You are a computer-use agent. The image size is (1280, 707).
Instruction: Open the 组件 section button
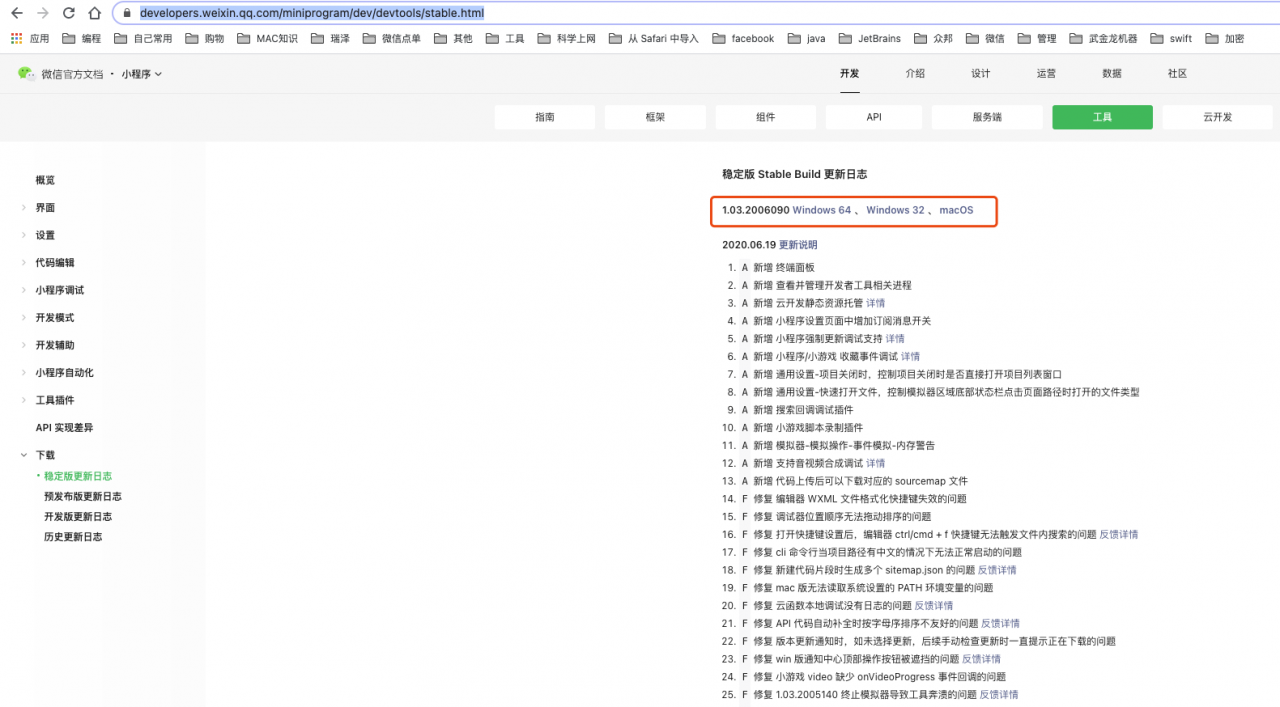tap(765, 117)
